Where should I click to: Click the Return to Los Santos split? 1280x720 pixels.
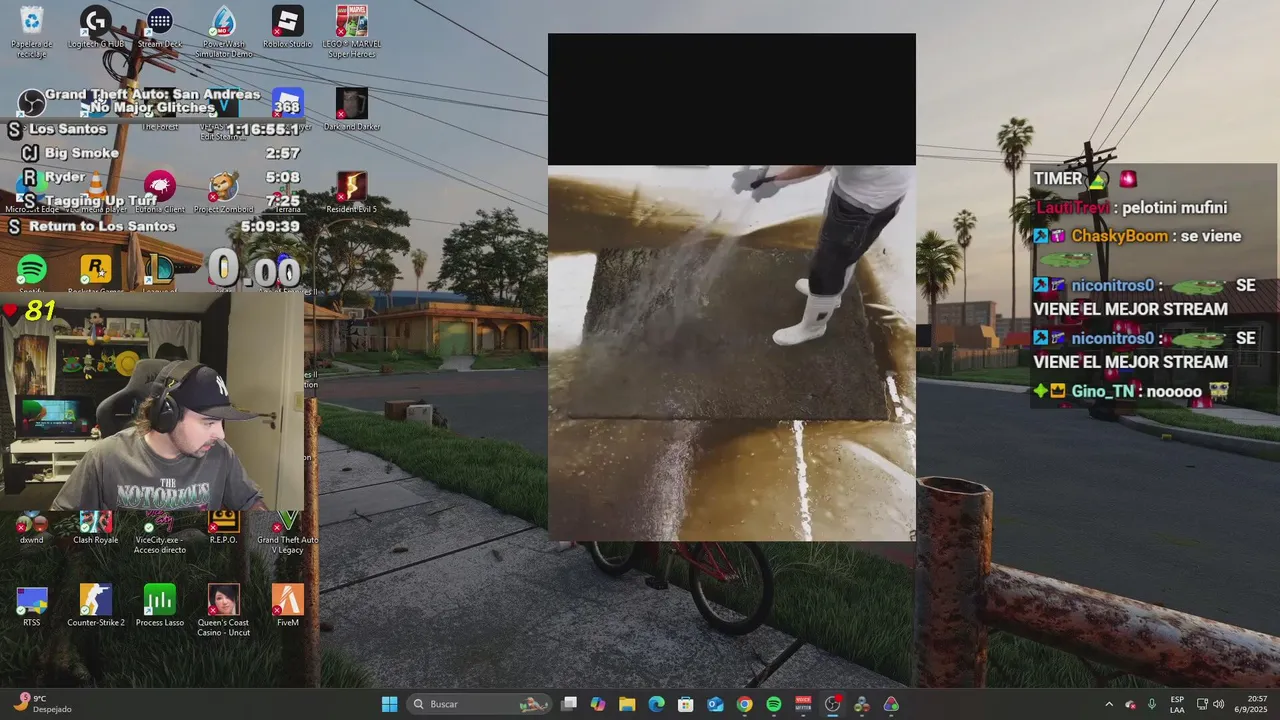(x=154, y=226)
